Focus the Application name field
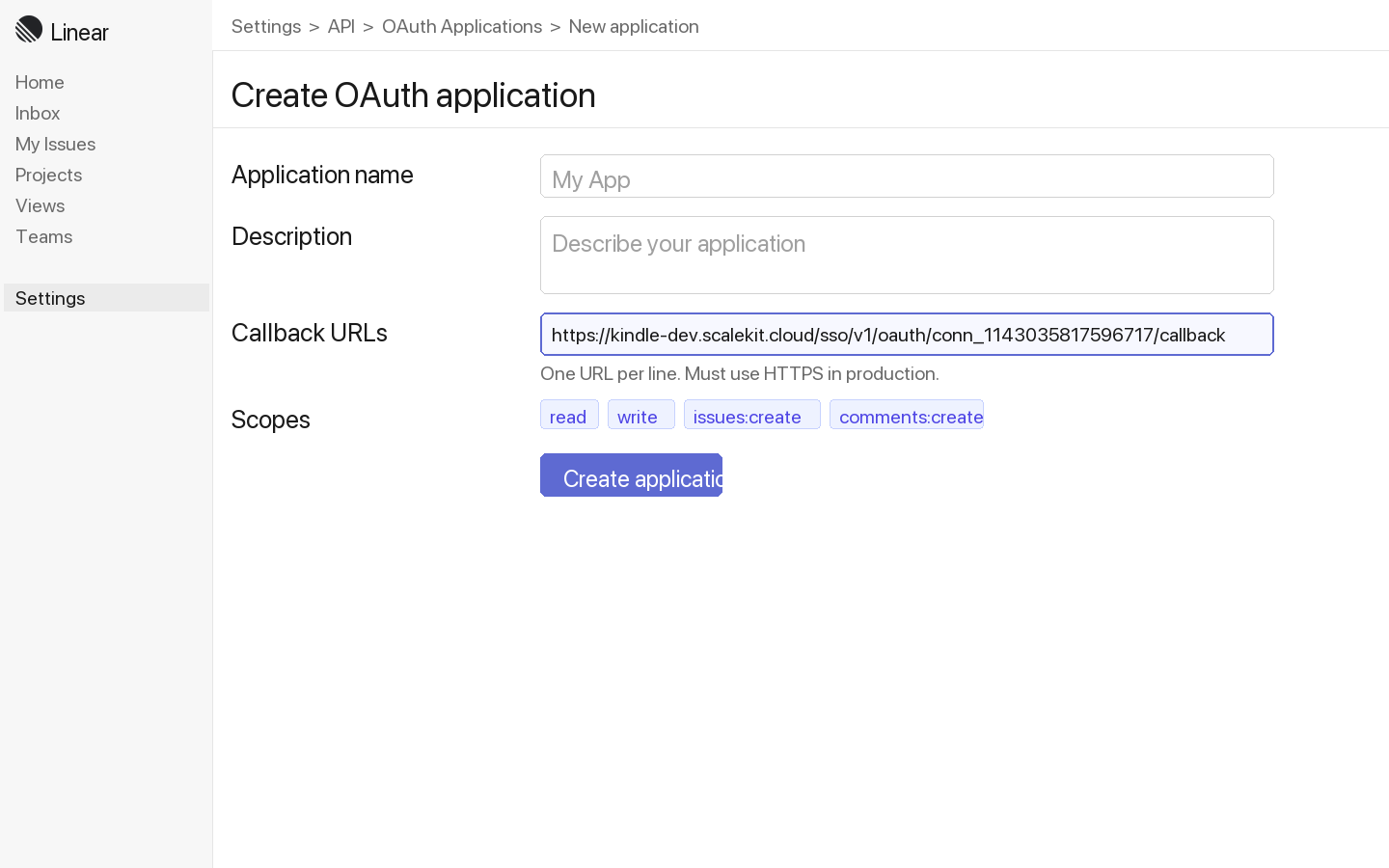1389x868 pixels. [907, 176]
